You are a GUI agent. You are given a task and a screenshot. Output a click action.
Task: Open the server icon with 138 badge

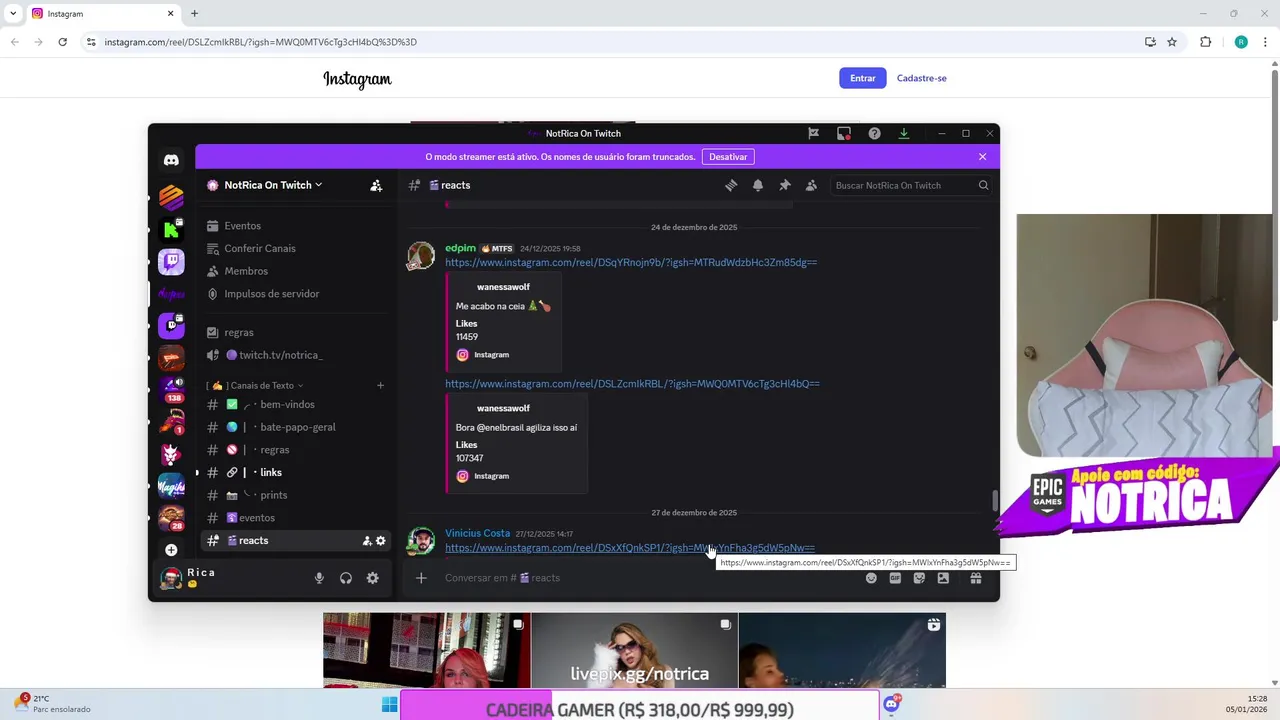[x=171, y=390]
